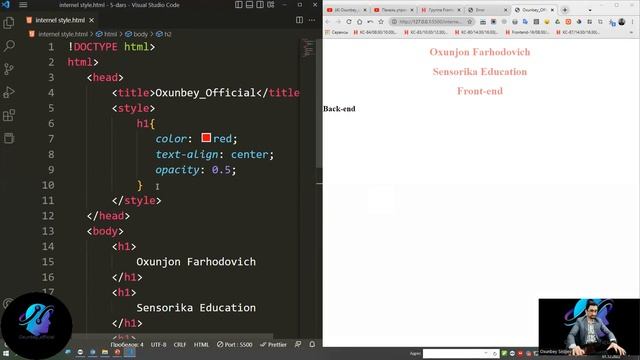The width and height of the screenshot is (640, 360).
Task: Open the notifications bell in status bar
Action: pyautogui.click(x=312, y=344)
